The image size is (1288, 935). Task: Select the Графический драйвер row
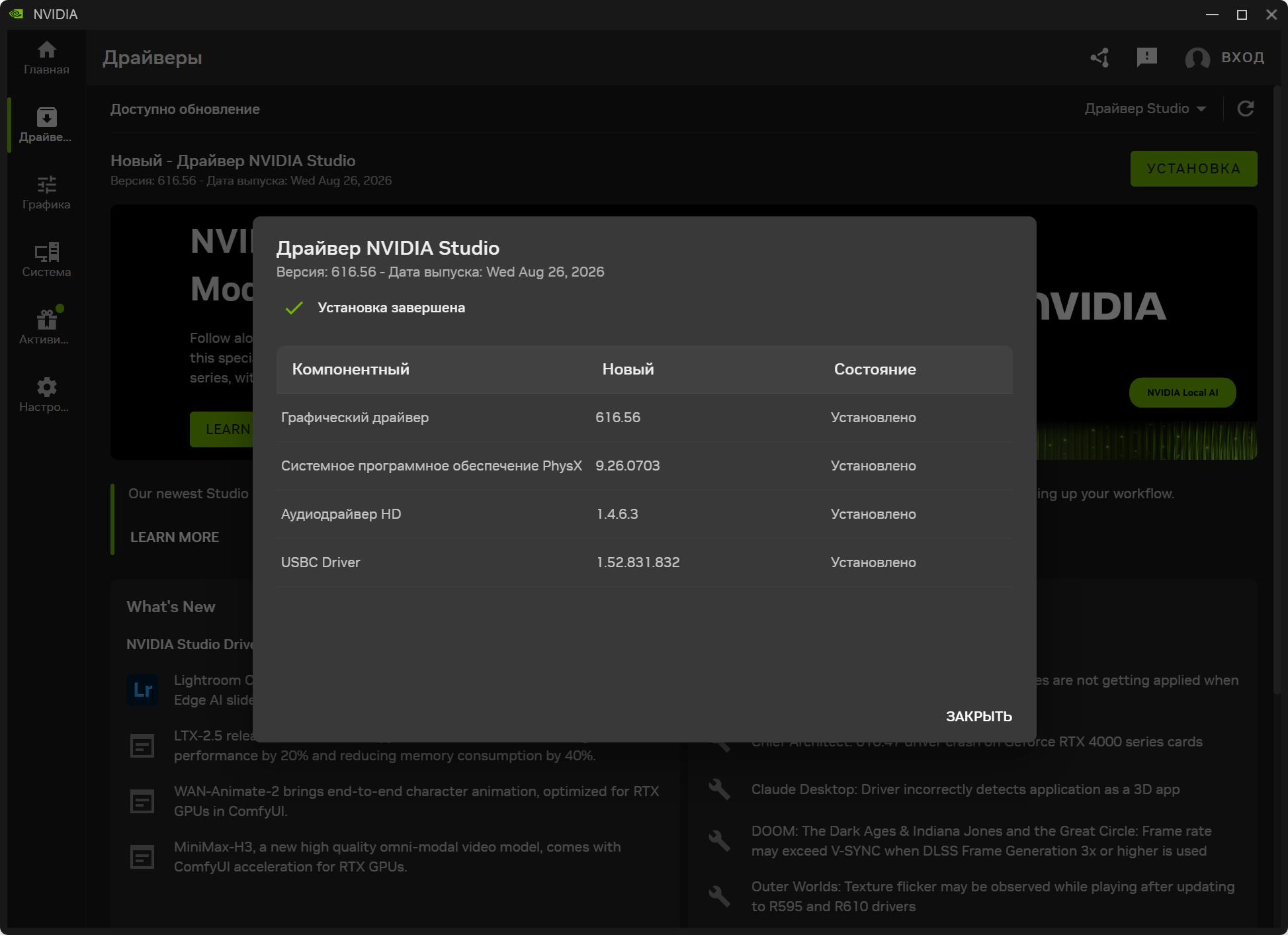pyautogui.click(x=644, y=418)
